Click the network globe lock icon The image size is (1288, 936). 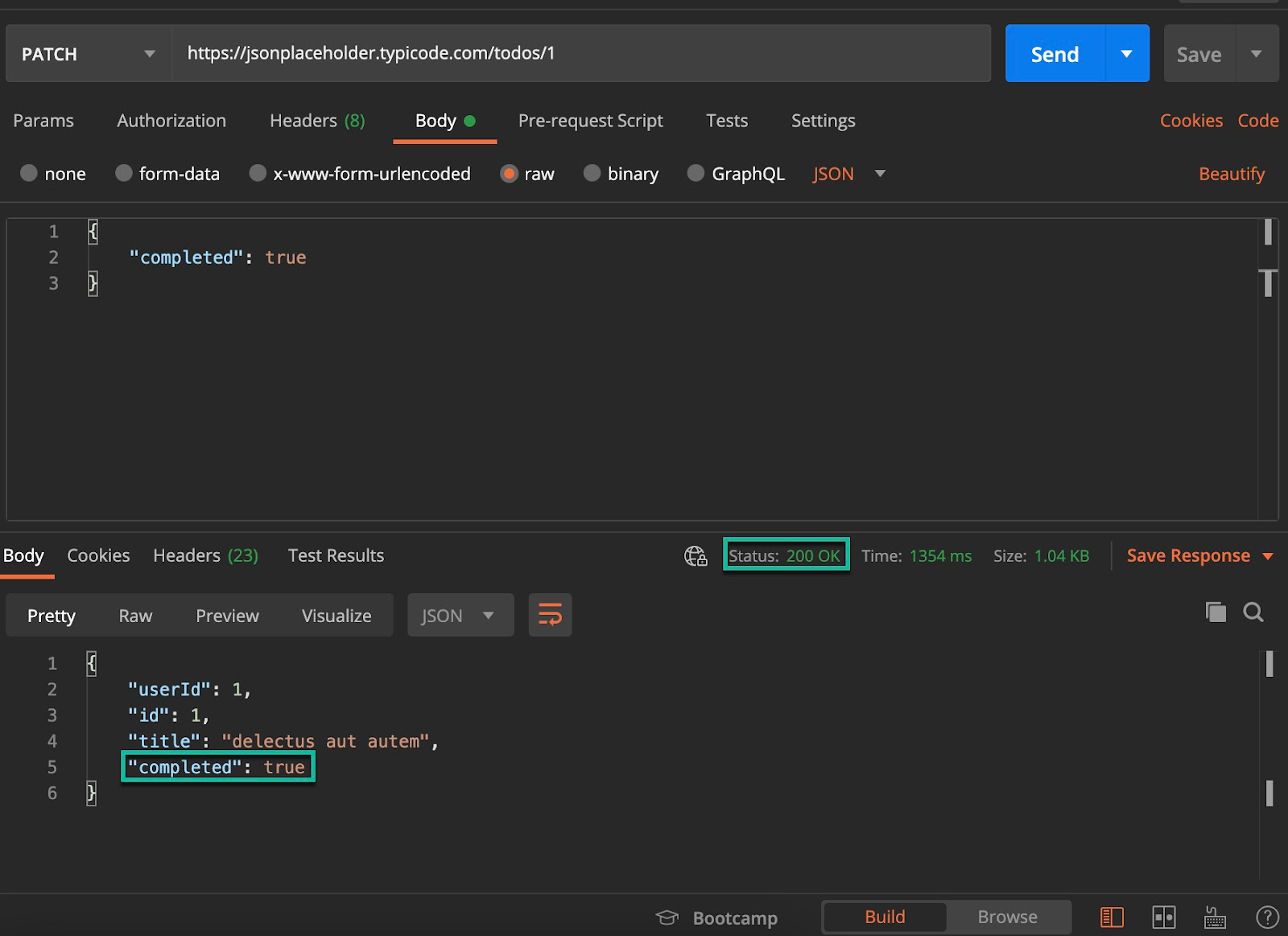point(696,556)
